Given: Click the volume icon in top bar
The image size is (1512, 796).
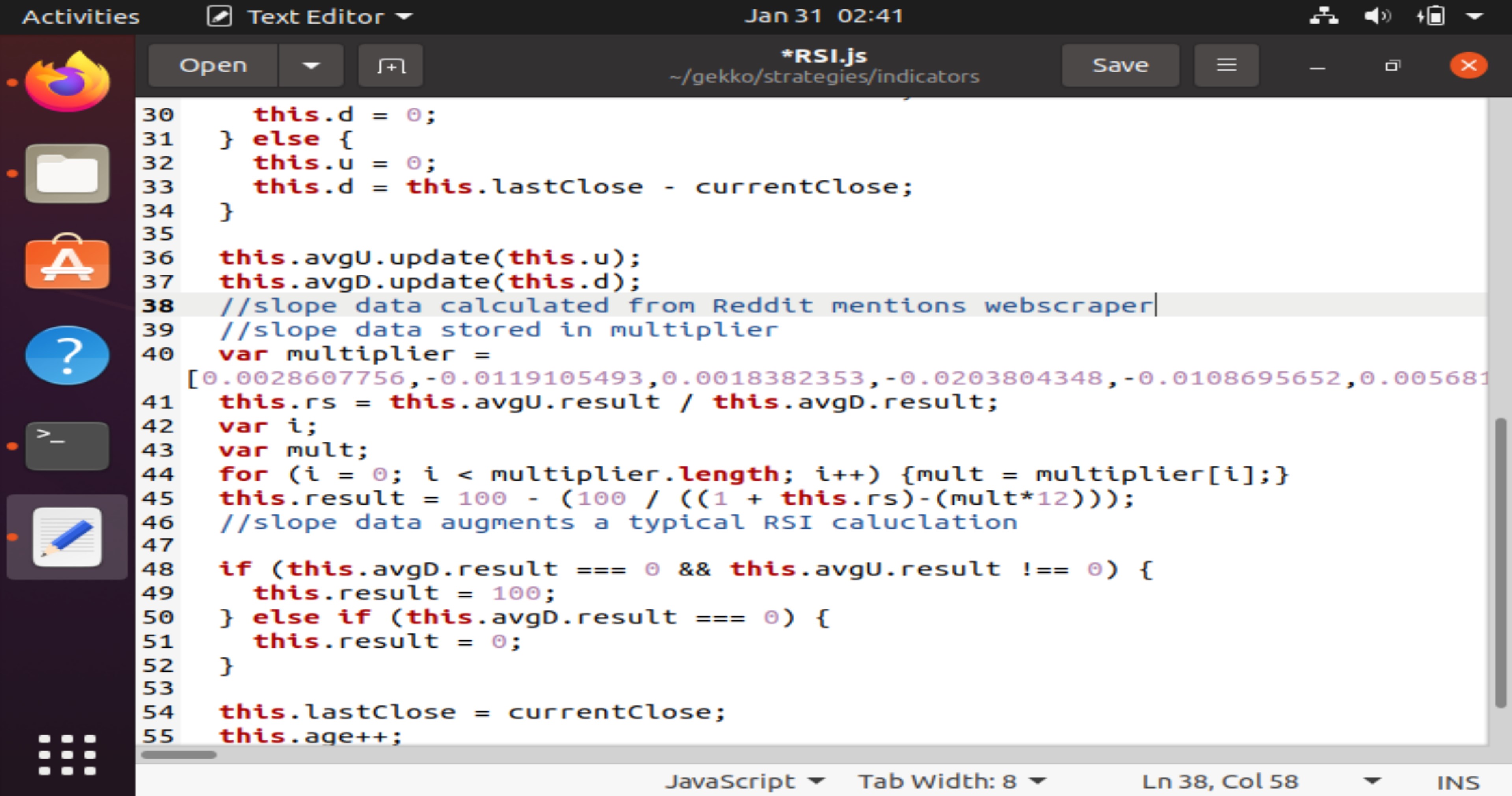Looking at the screenshot, I should 1376,16.
